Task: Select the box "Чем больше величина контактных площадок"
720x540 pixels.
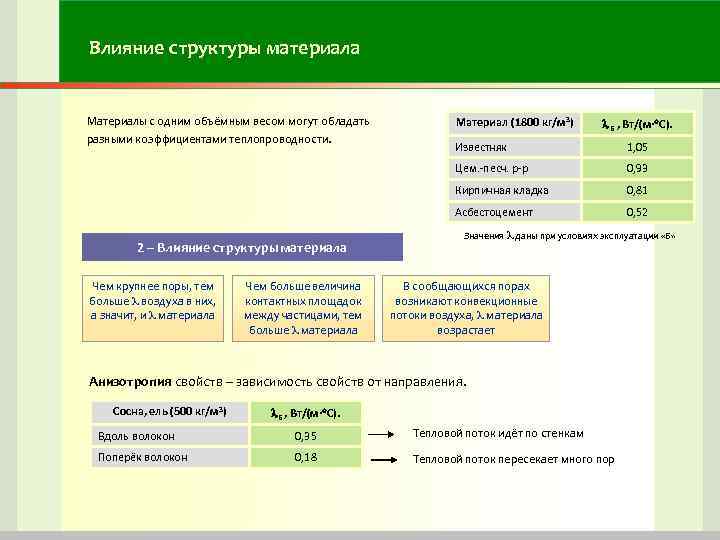Action: (303, 308)
